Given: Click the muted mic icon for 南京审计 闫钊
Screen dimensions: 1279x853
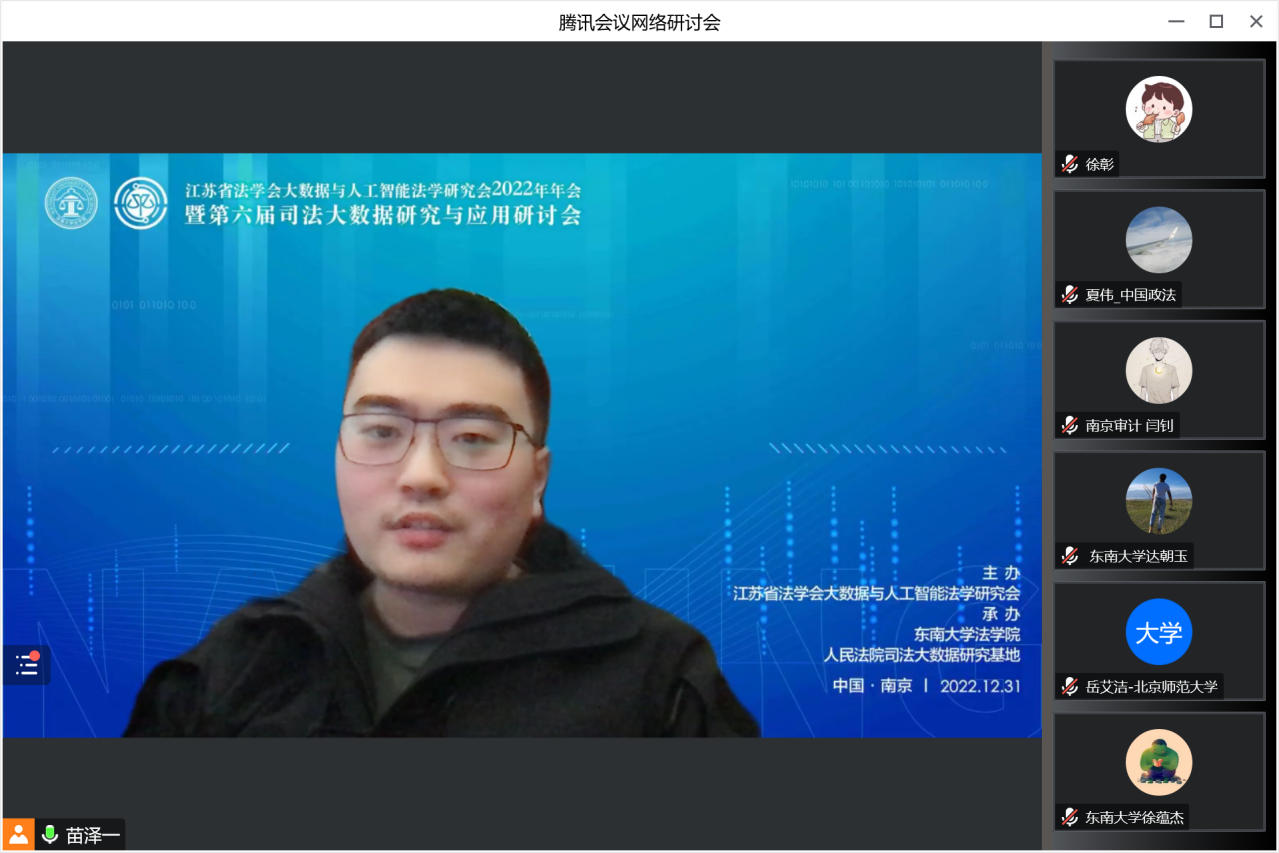Looking at the screenshot, I should click(x=1070, y=425).
